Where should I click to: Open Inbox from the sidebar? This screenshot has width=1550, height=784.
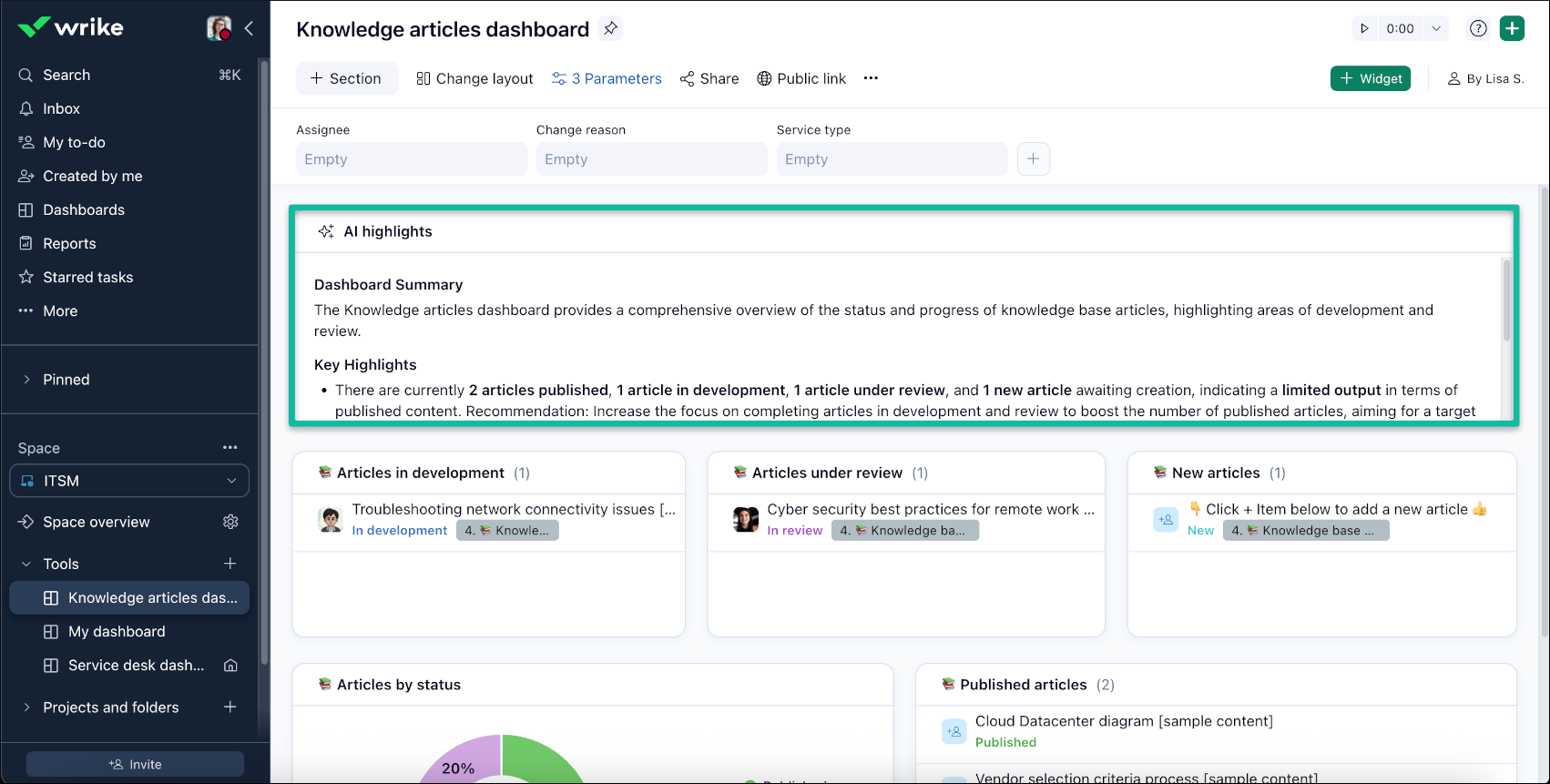pos(61,108)
